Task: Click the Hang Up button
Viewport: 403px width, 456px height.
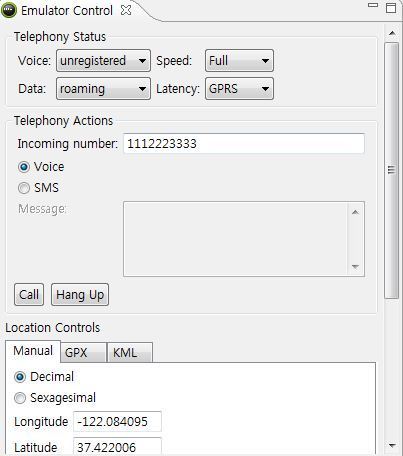Action: [80, 295]
